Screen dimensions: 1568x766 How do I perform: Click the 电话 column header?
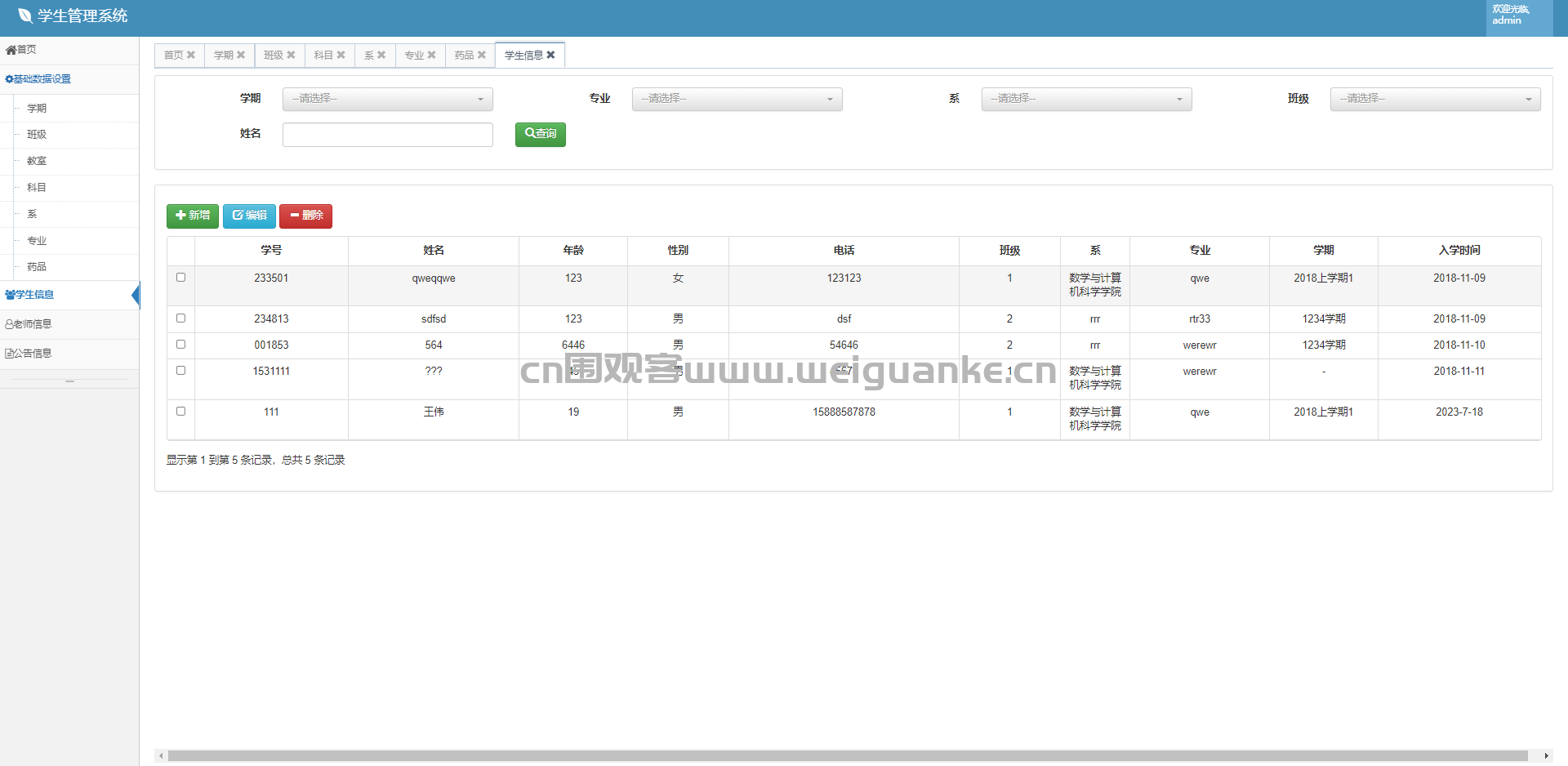844,251
